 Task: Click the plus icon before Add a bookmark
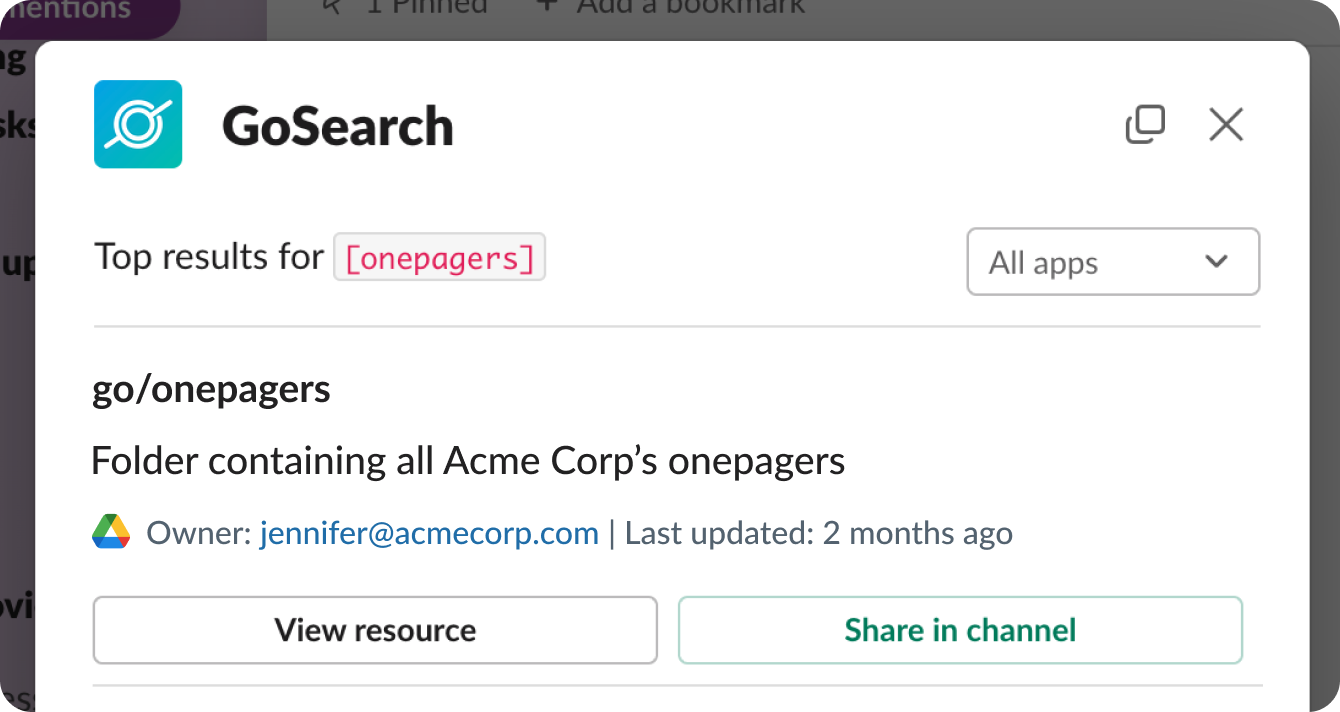(x=545, y=6)
